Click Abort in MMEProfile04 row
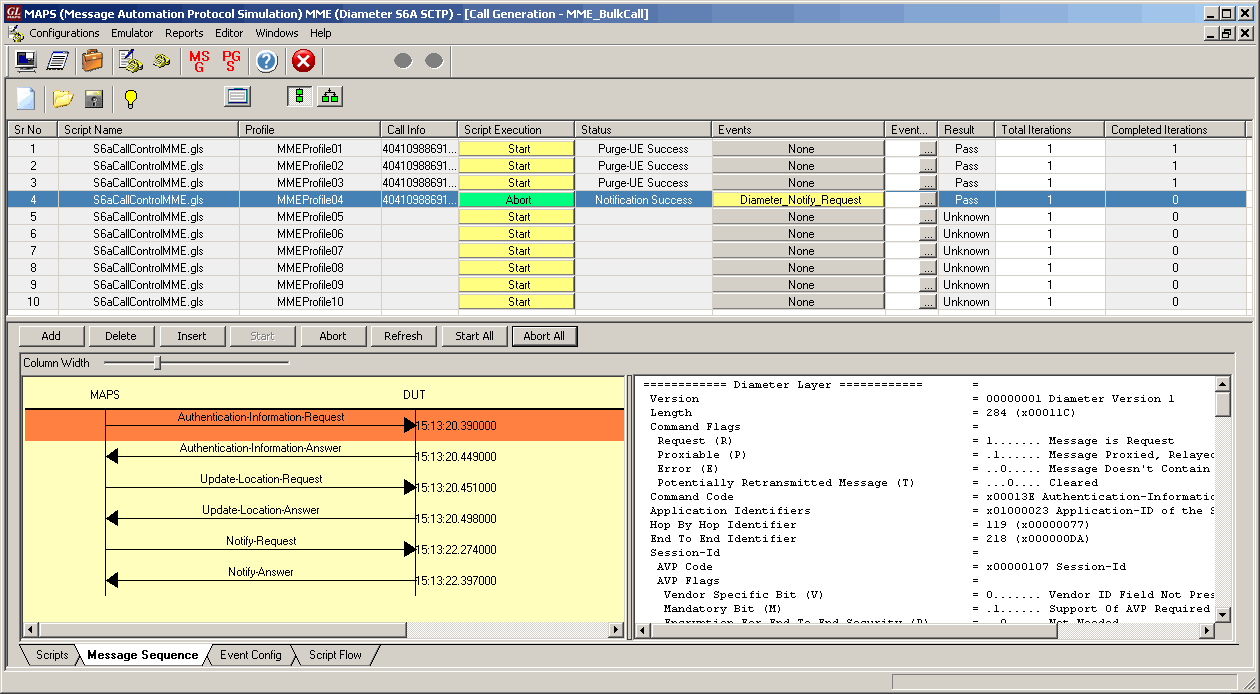1260x694 pixels. pyautogui.click(x=518, y=200)
